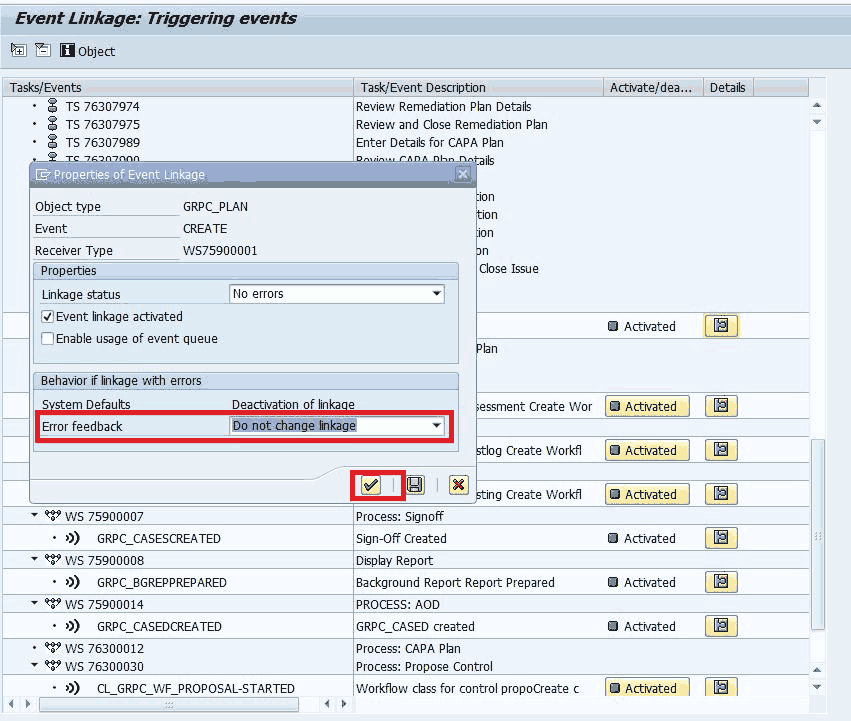
Task: Select 'Process: Signoff' description cell
Action: point(399,516)
